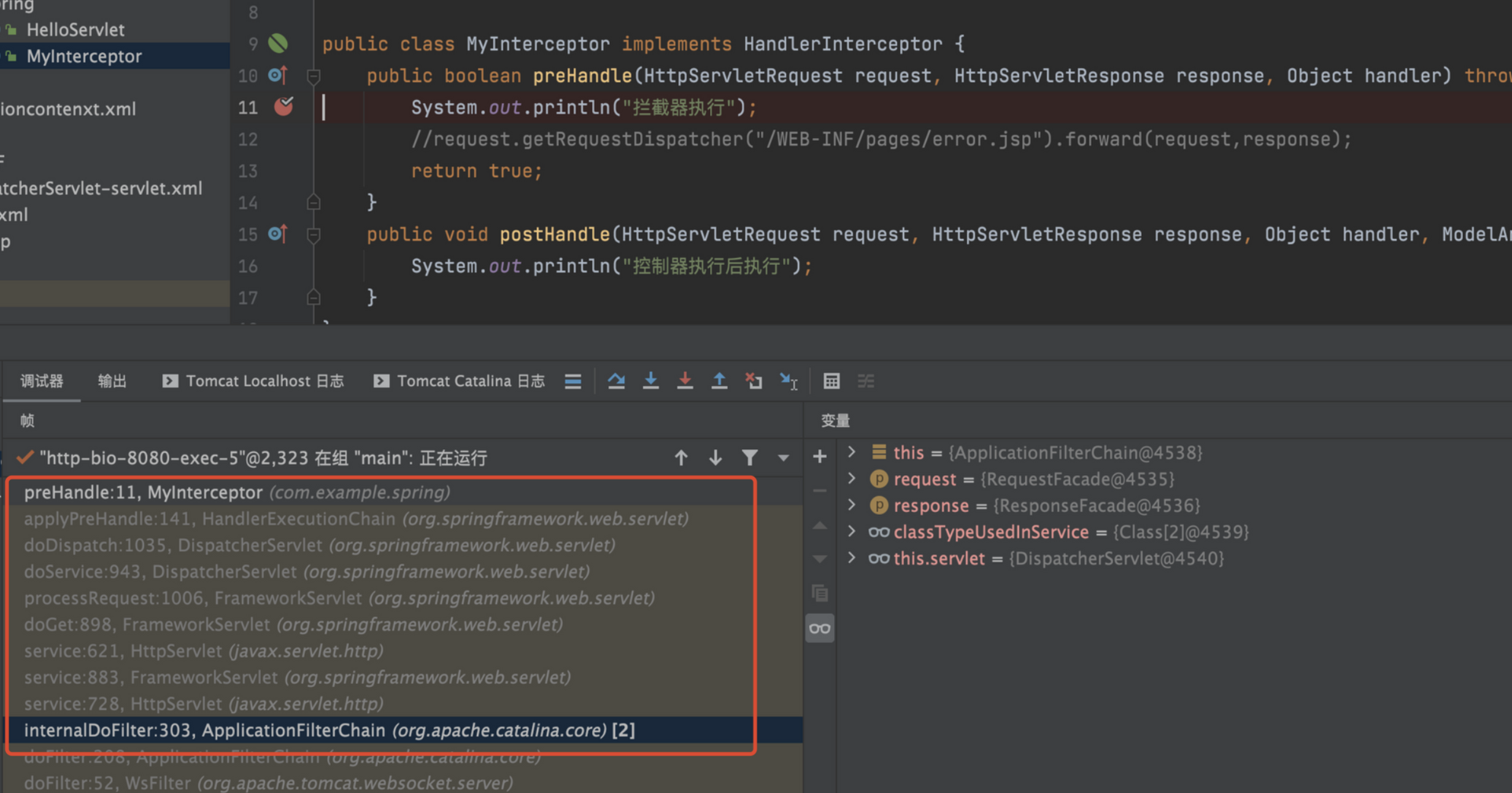Switch to the 输出 output tab

coord(112,381)
